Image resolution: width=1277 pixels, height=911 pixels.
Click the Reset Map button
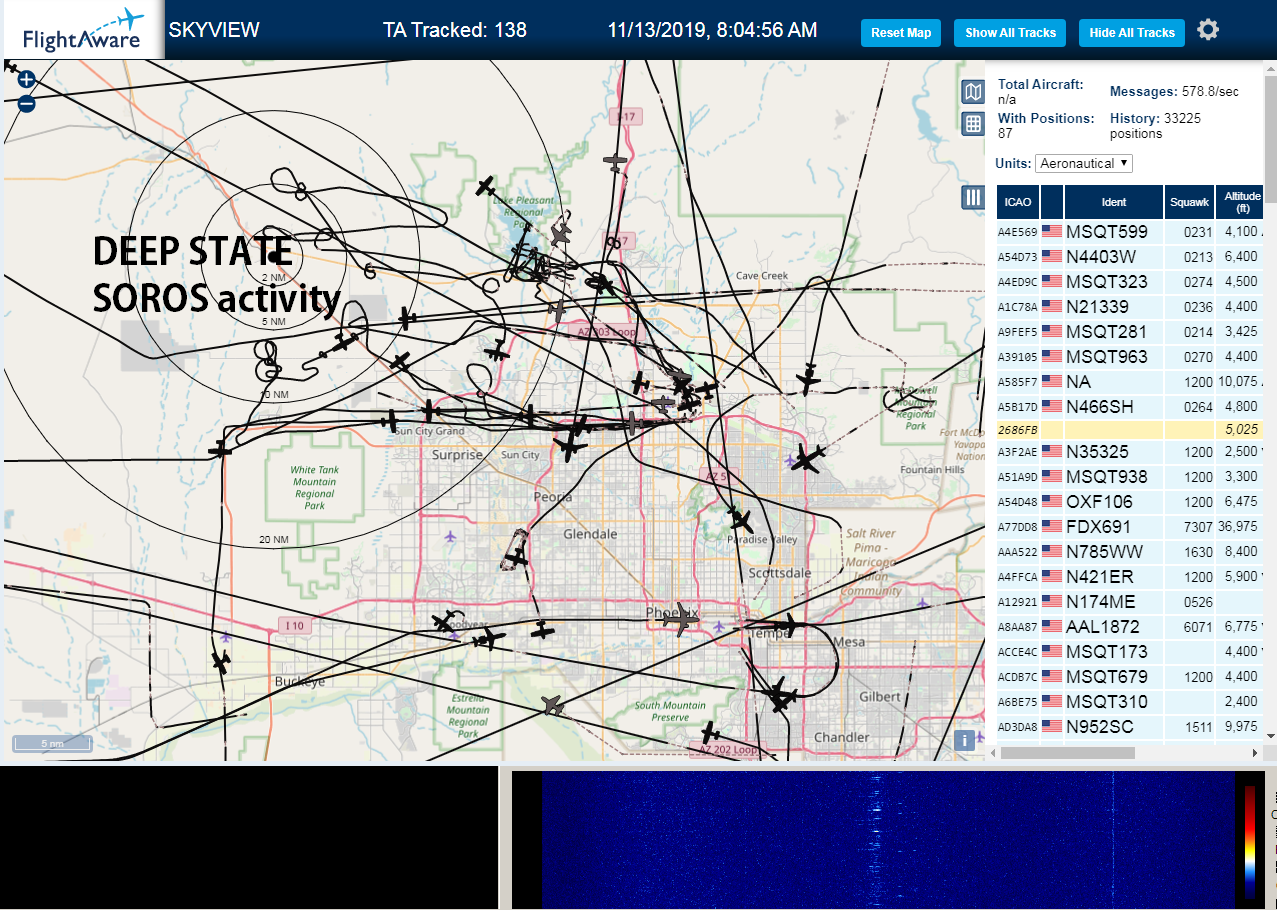point(901,33)
